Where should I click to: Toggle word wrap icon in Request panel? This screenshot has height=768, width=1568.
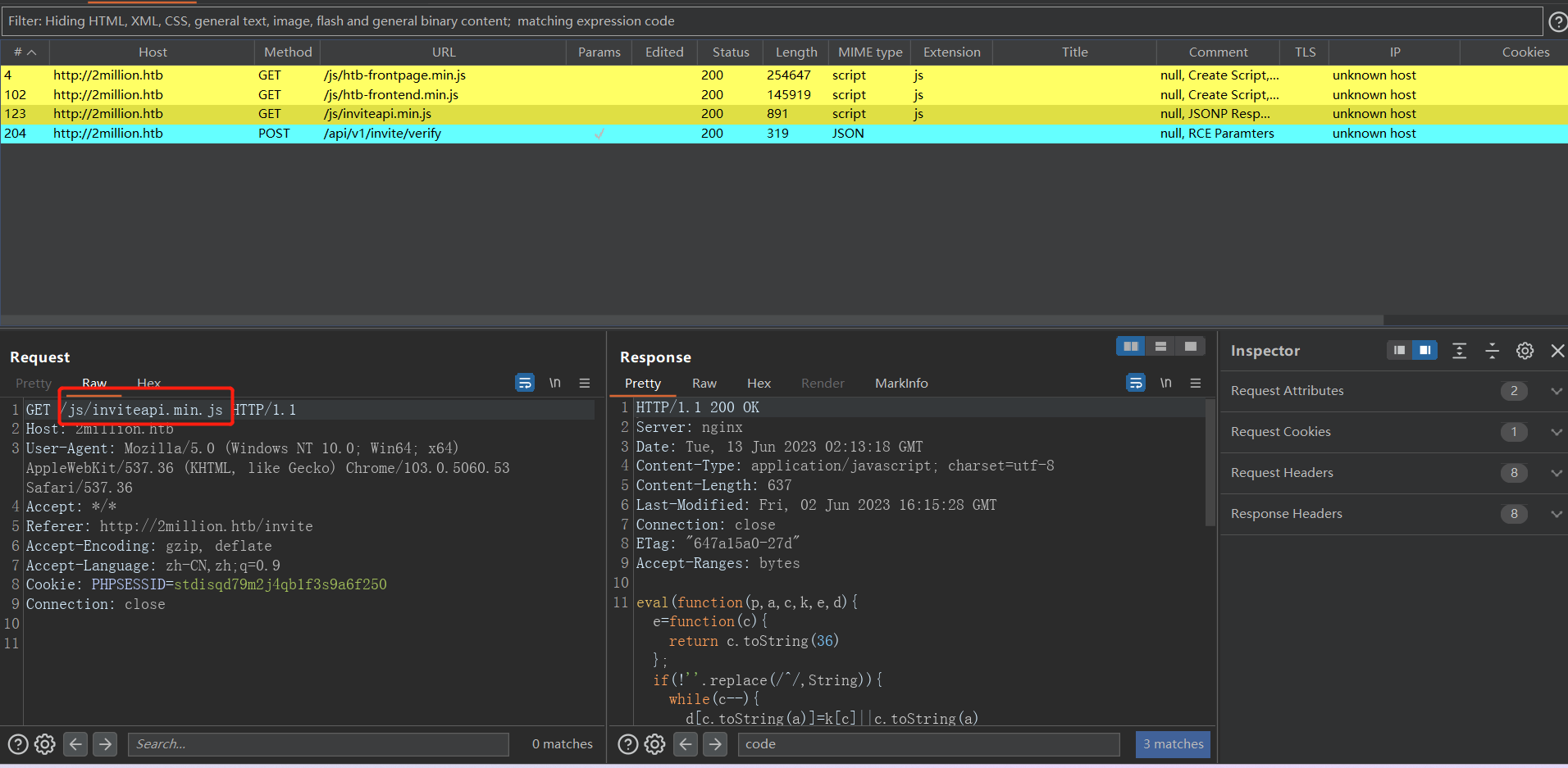[525, 383]
